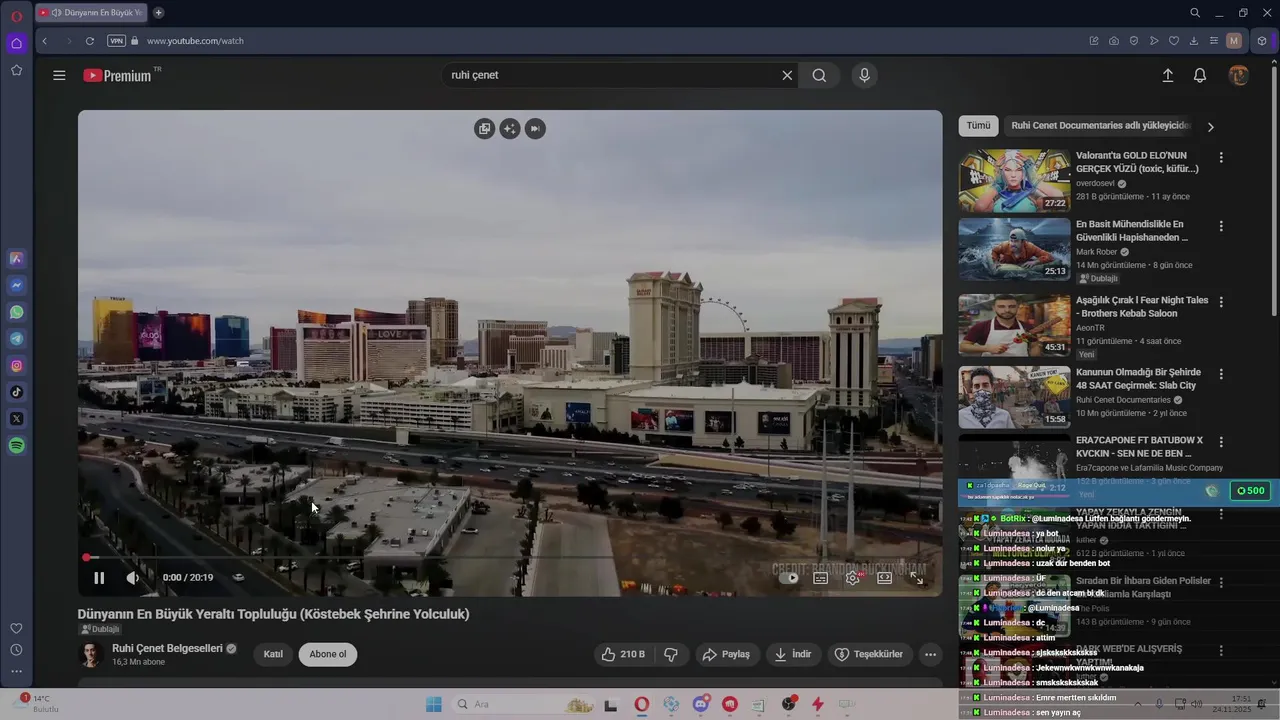Click the video camera icon above video
Screen dimensions: 1280x720
coord(535,128)
